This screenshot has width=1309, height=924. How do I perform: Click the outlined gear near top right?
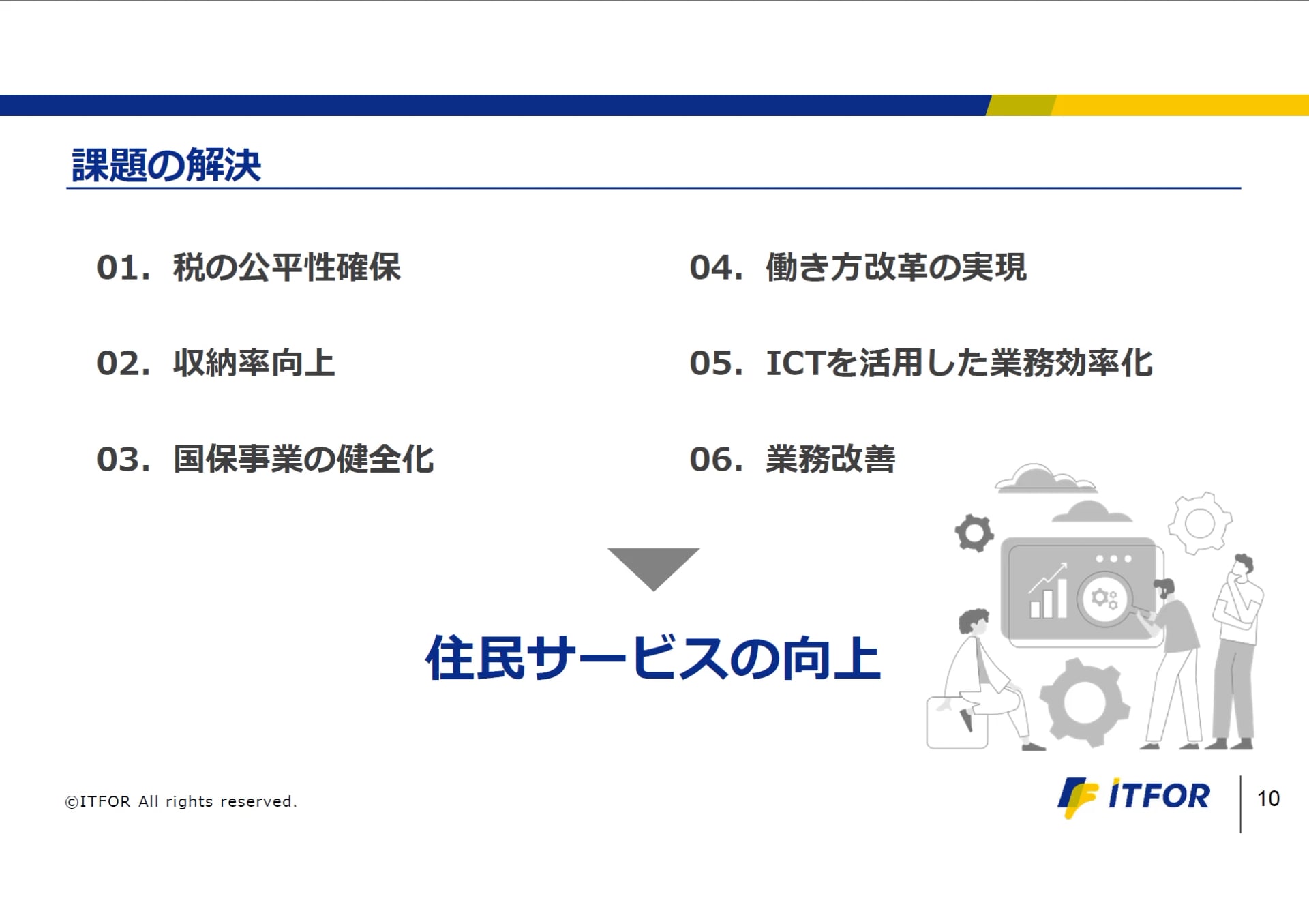pyautogui.click(x=1200, y=523)
